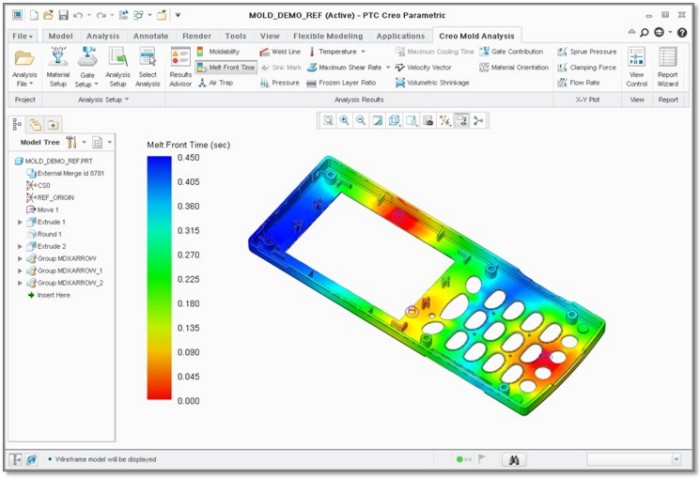Open Help icon in ribbon corner
This screenshot has width=700, height=479.
tap(682, 32)
